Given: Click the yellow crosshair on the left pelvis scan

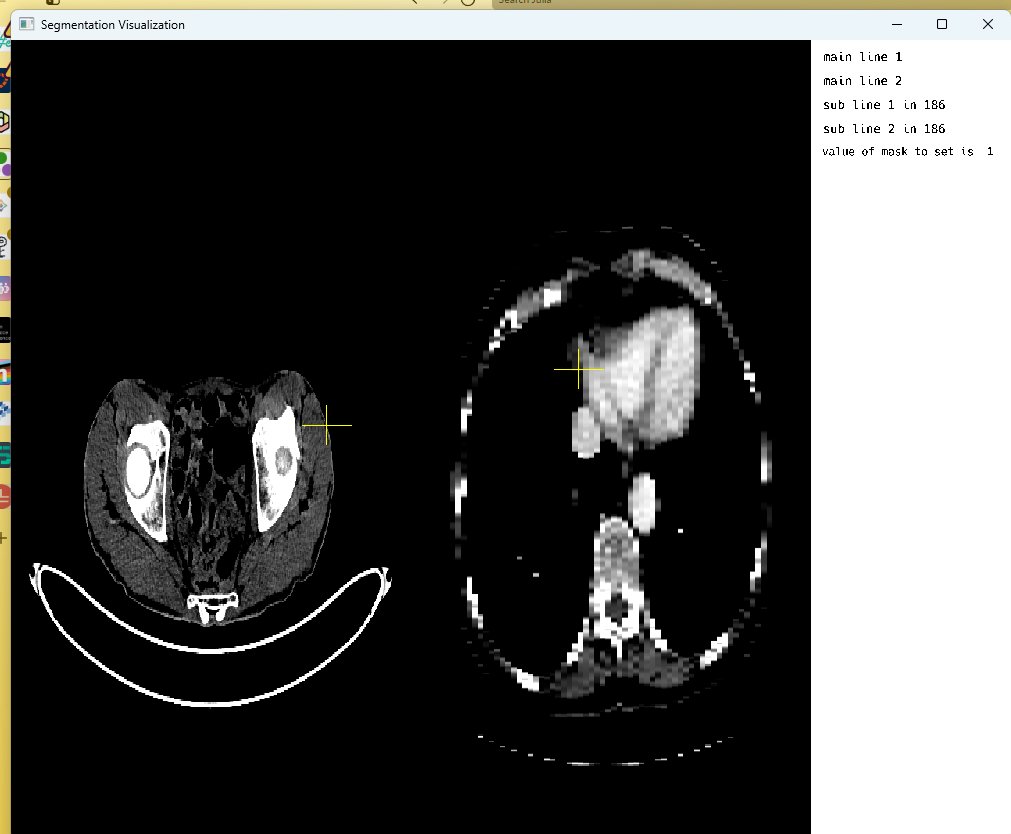Looking at the screenshot, I should (x=327, y=425).
